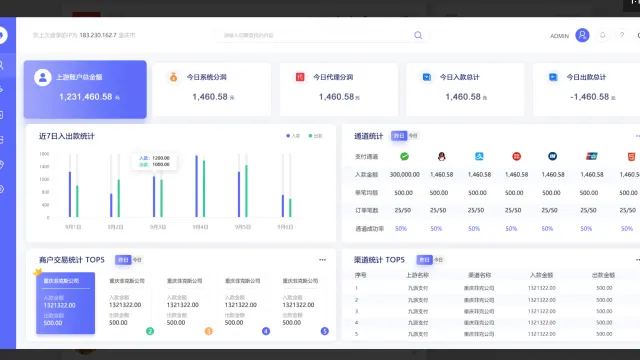Image resolution: width=640 pixels, height=360 pixels.
Task: Click 1321322.00 in table row 5
Action: pos(542,333)
